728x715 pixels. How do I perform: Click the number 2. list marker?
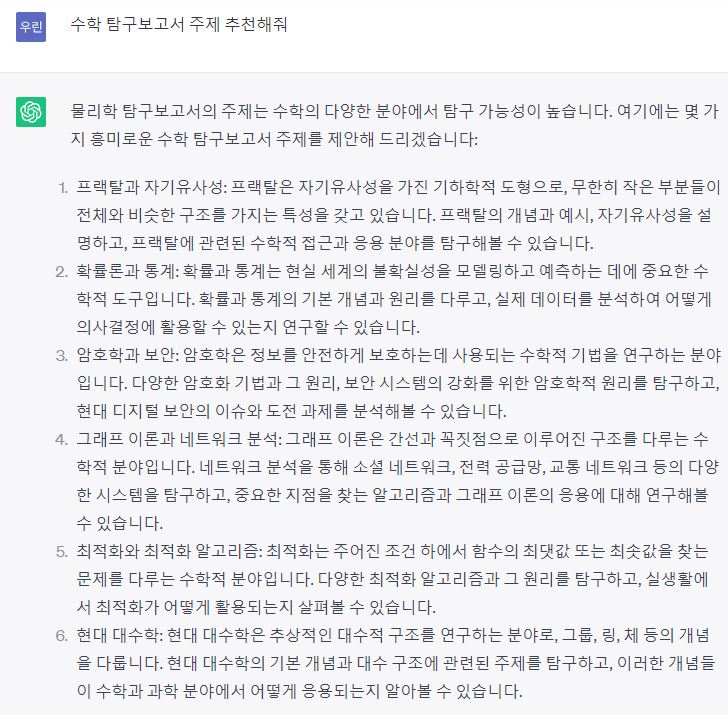tap(62, 272)
